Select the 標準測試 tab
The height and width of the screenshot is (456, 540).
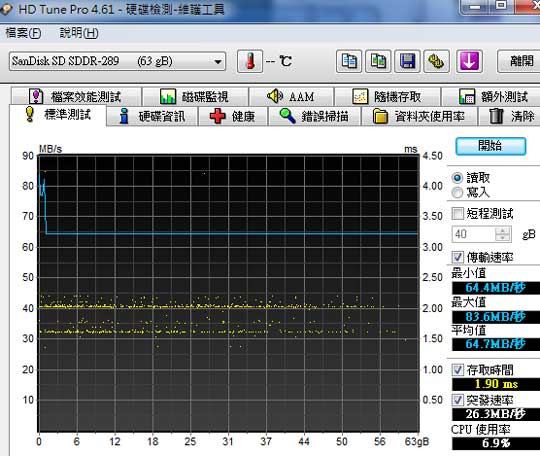58,115
